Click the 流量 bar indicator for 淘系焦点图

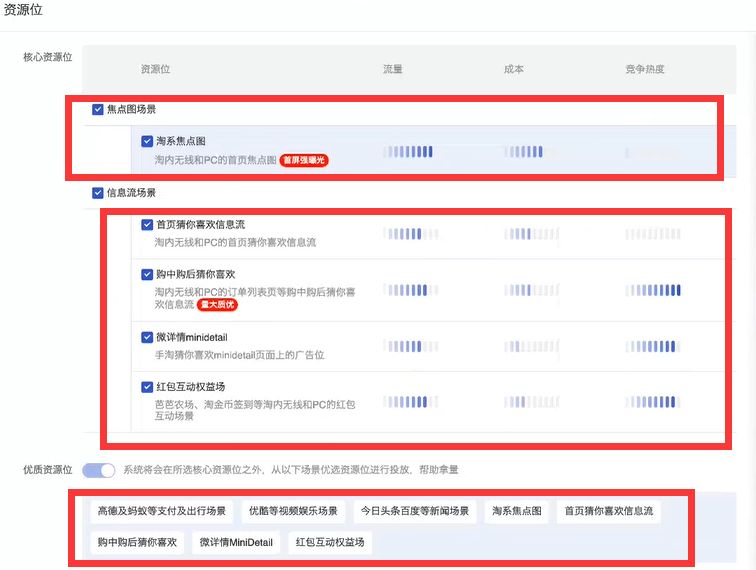point(408,152)
